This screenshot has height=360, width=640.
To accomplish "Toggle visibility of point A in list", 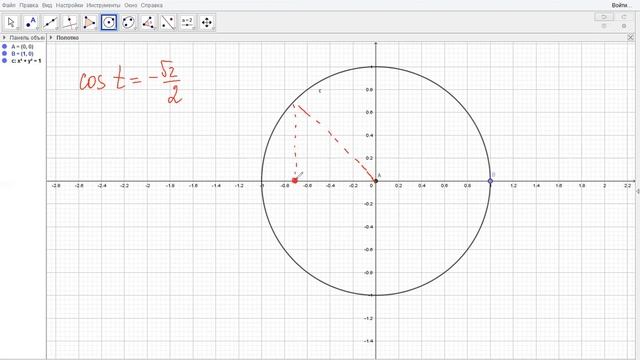I will point(4,47).
